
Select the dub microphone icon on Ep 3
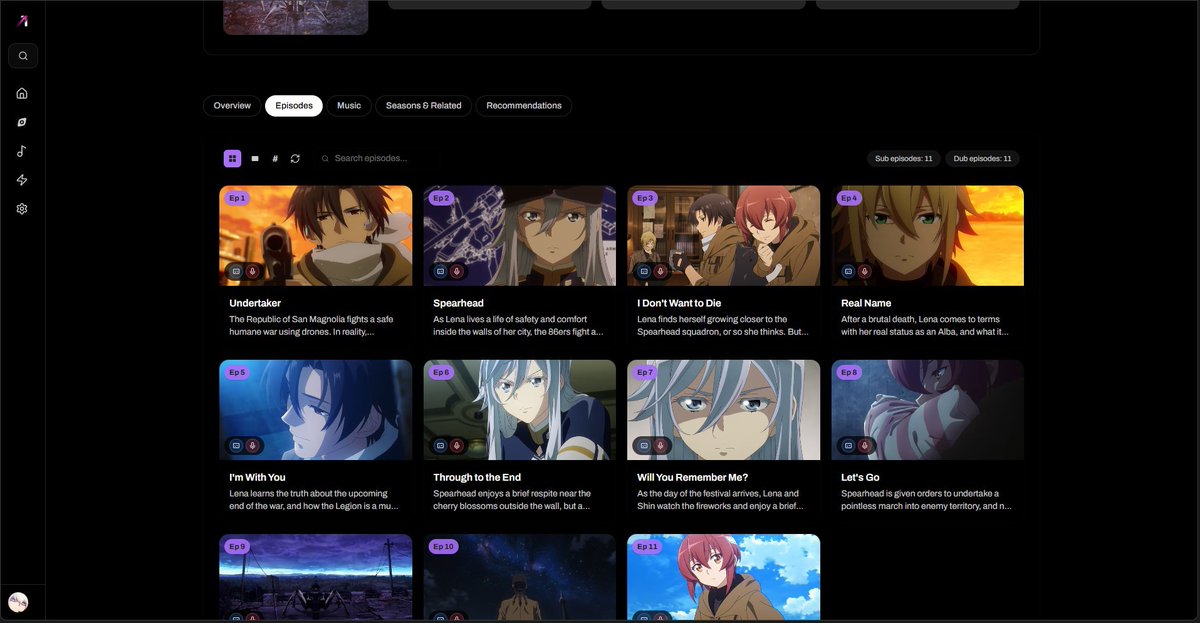(661, 271)
